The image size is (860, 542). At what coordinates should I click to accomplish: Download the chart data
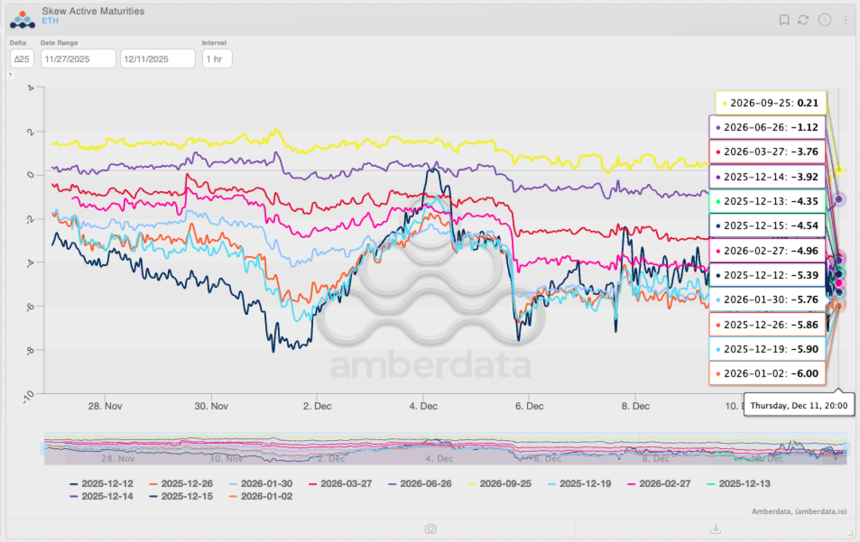pyautogui.click(x=716, y=529)
